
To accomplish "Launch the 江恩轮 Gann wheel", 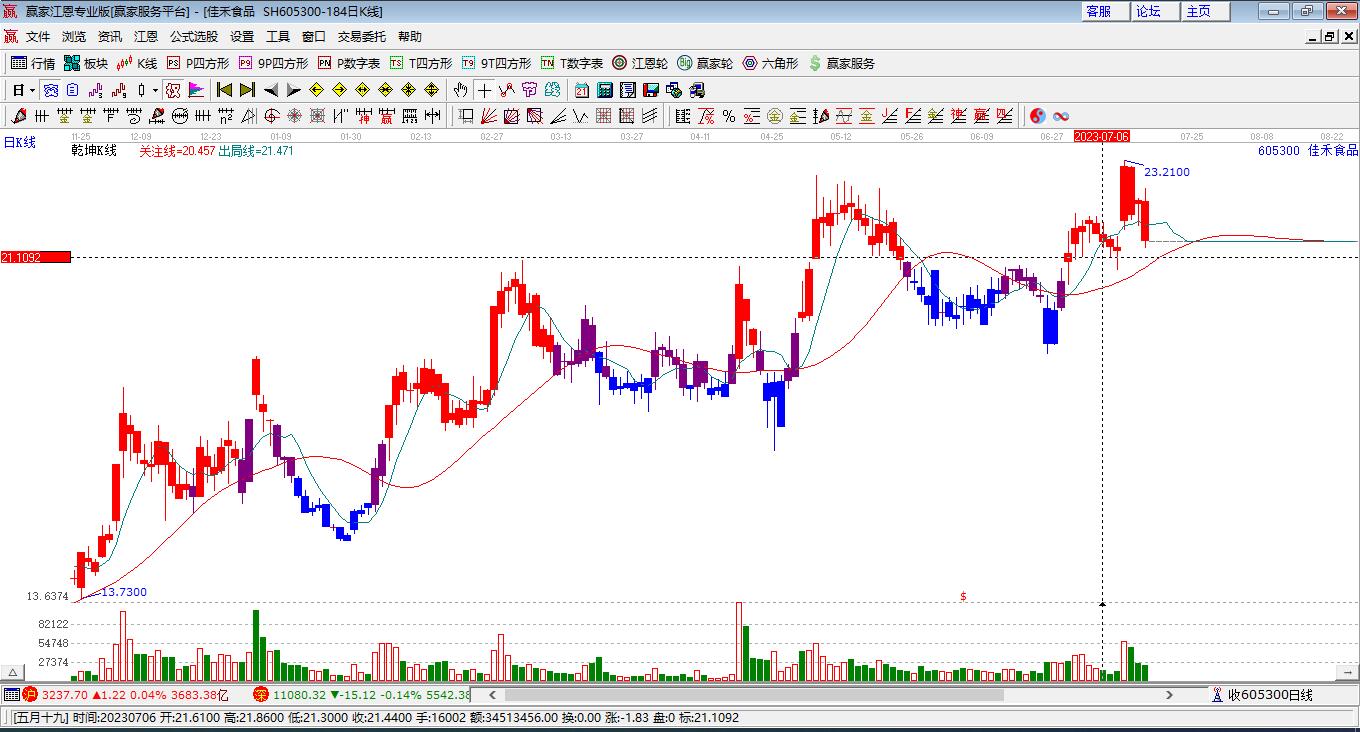I will pos(640,63).
